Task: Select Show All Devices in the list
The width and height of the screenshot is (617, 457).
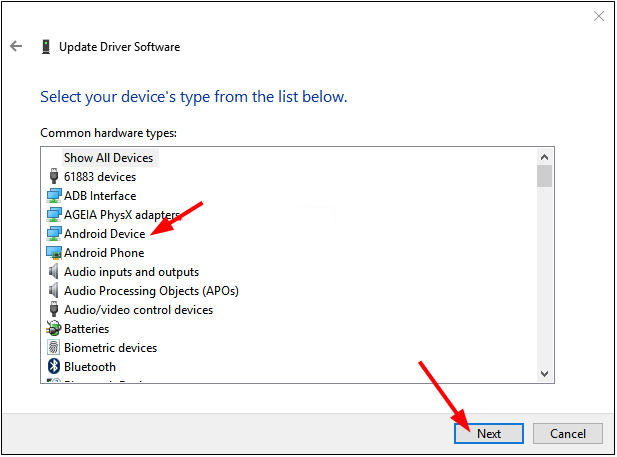Action: tap(109, 157)
